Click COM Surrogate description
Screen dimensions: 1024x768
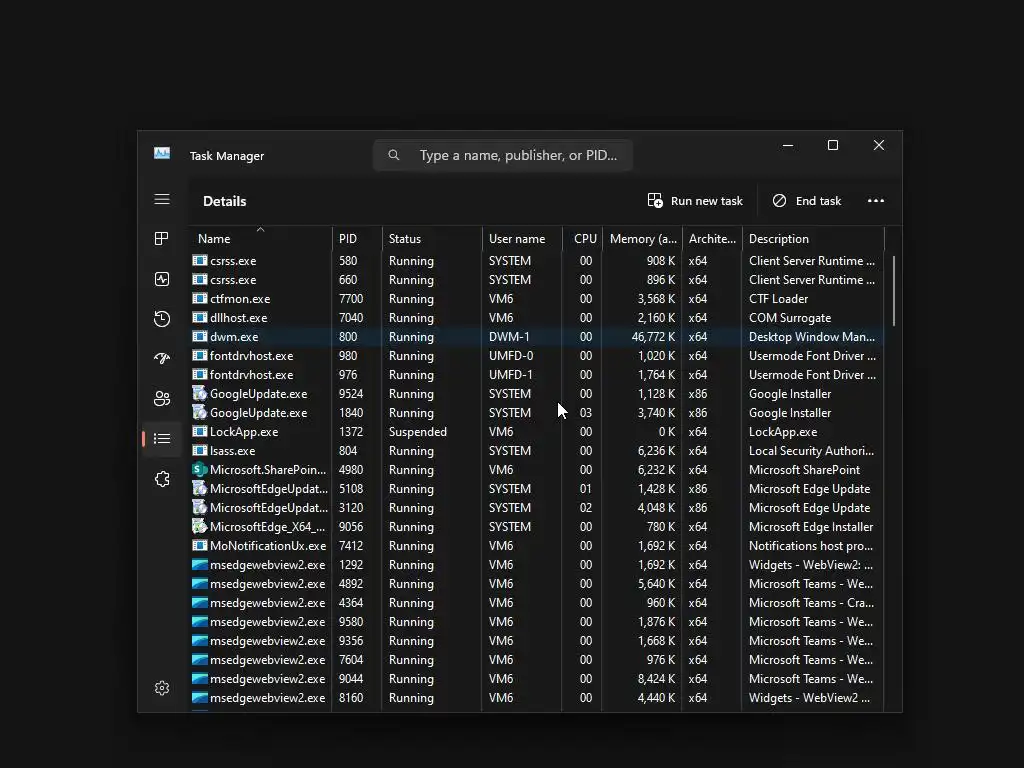(790, 318)
